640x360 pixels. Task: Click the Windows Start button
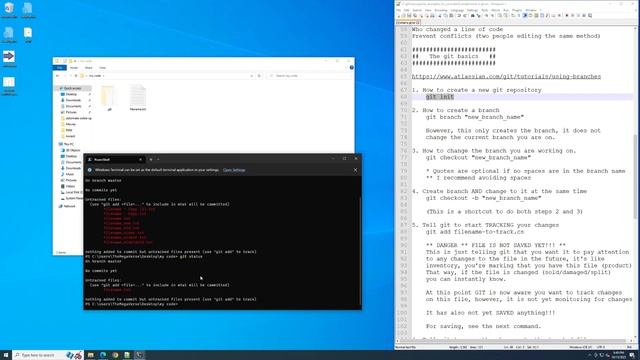pyautogui.click(x=6, y=355)
